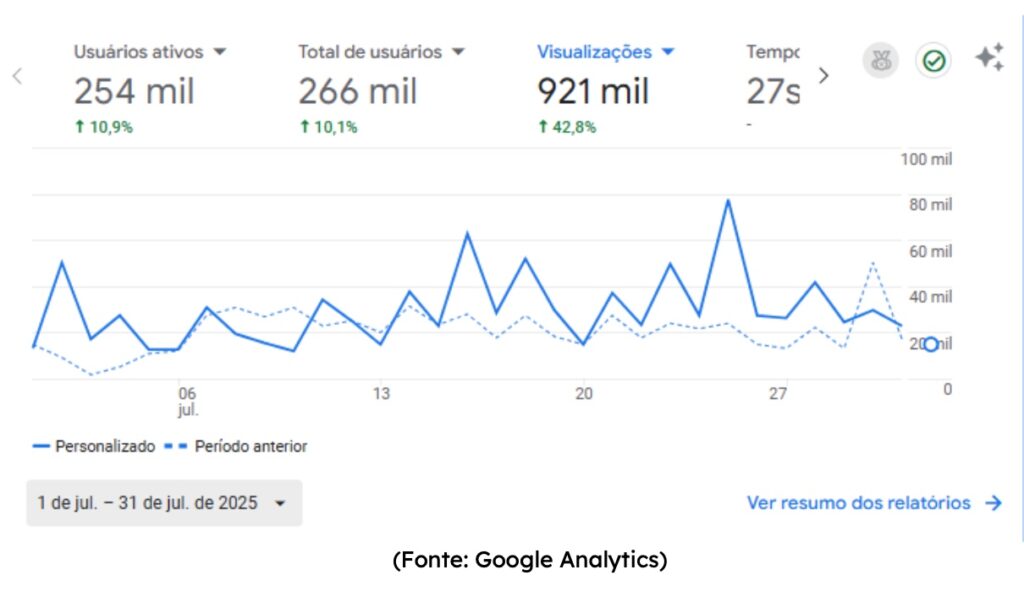Click the 80 mil peak on chart
This screenshot has height=597, width=1024.
pyautogui.click(x=728, y=201)
